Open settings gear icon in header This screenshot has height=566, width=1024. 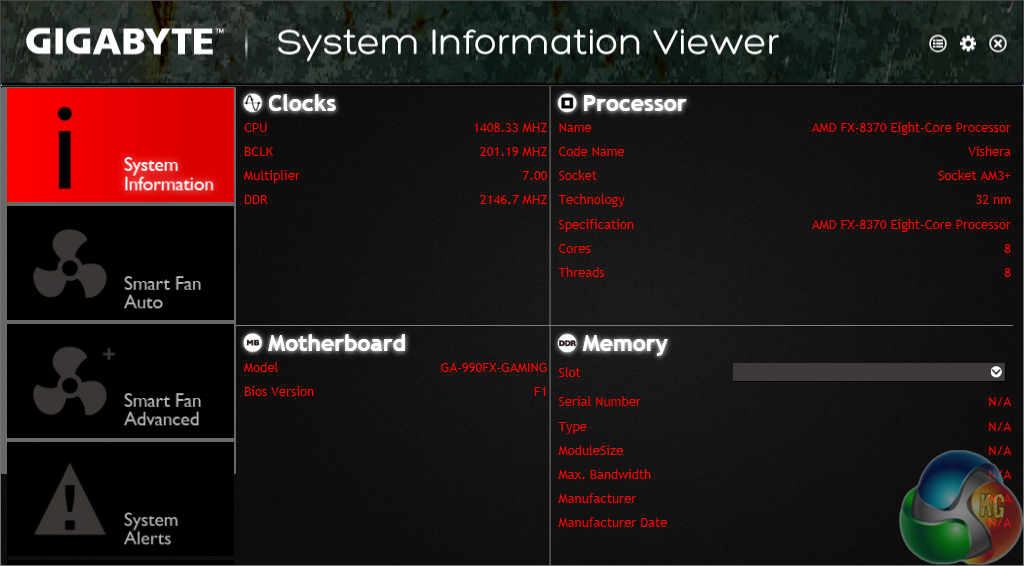pos(968,44)
